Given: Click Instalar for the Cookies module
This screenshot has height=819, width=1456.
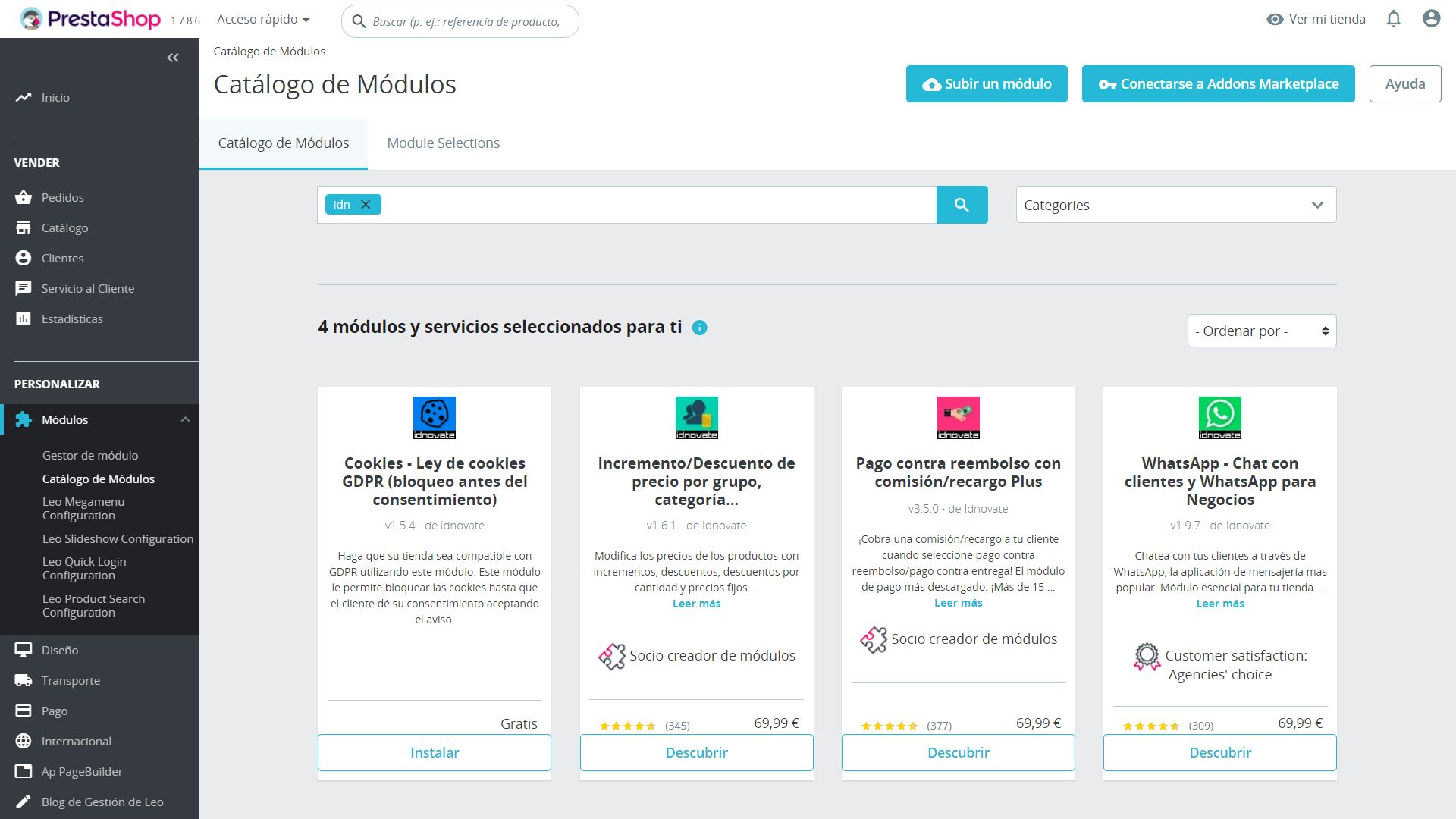Looking at the screenshot, I should tap(435, 752).
